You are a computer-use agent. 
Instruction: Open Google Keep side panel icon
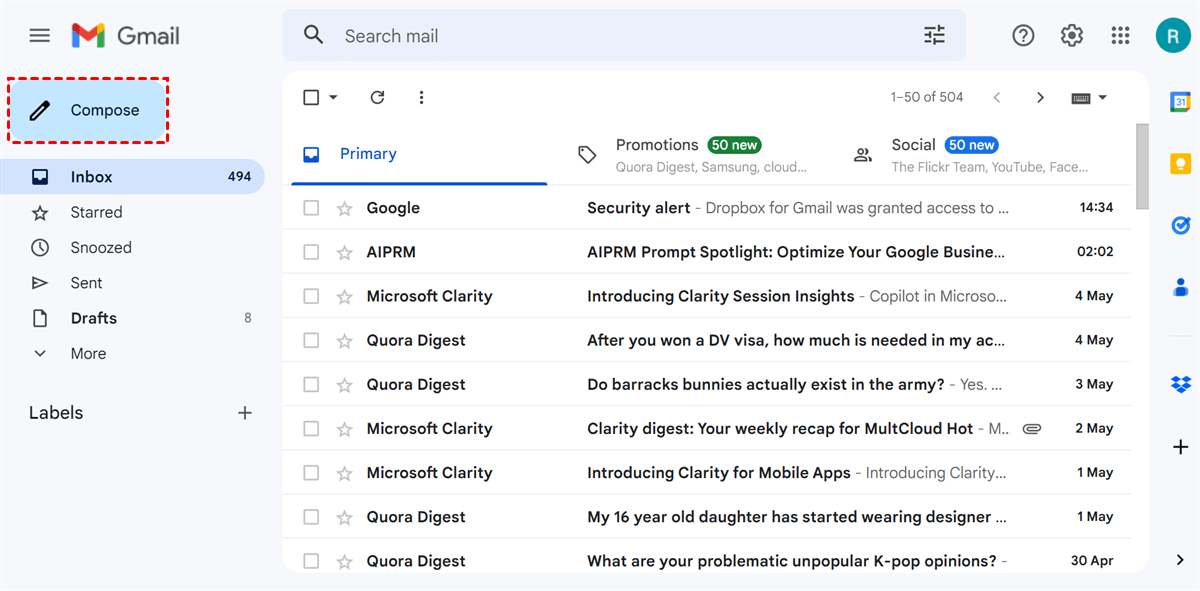tap(1180, 164)
